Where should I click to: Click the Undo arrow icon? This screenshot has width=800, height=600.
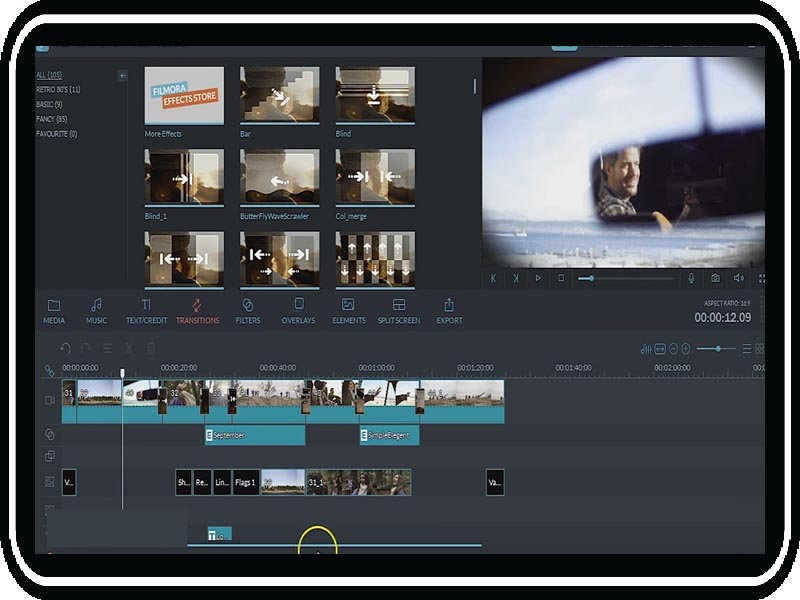pyautogui.click(x=65, y=348)
